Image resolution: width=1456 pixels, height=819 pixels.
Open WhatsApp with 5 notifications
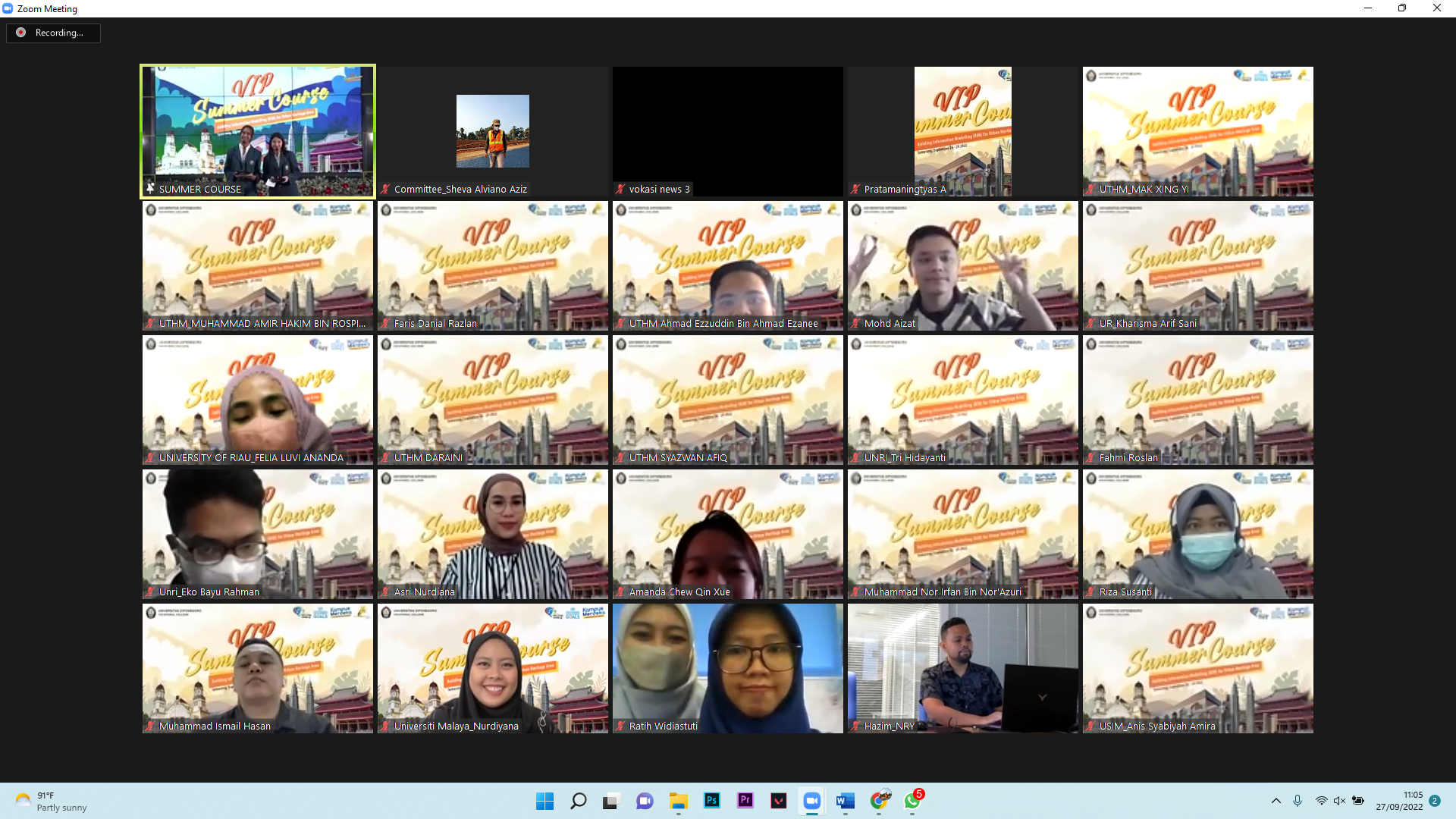(912, 801)
